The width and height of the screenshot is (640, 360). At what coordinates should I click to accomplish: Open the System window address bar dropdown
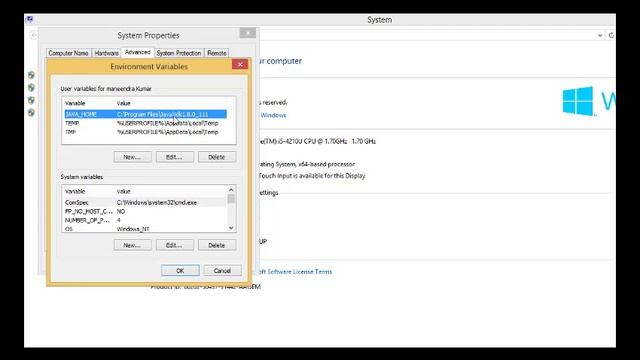point(600,36)
